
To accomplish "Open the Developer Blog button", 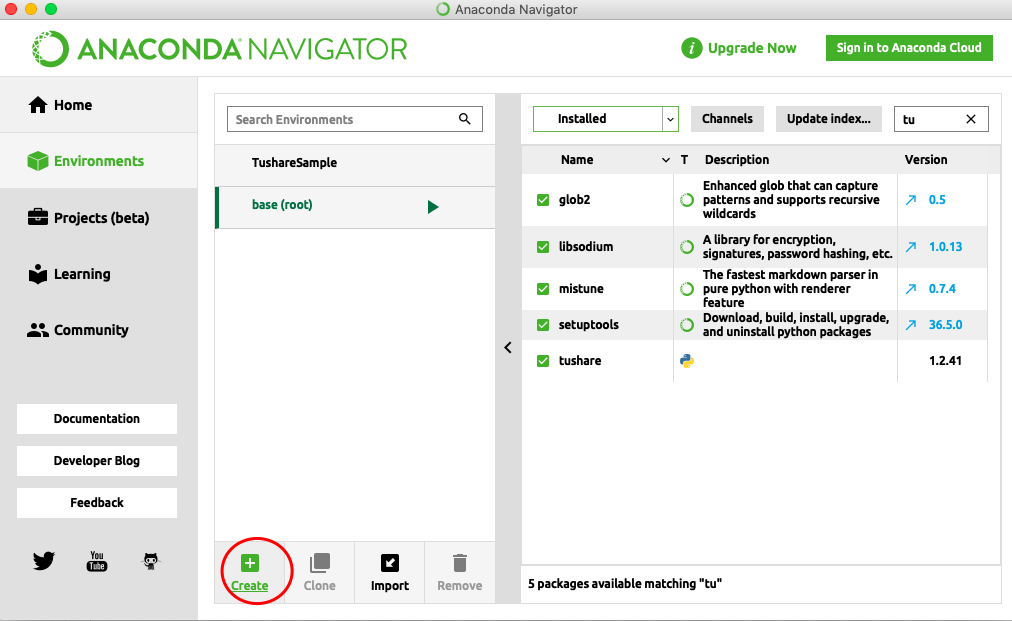I will (x=97, y=460).
